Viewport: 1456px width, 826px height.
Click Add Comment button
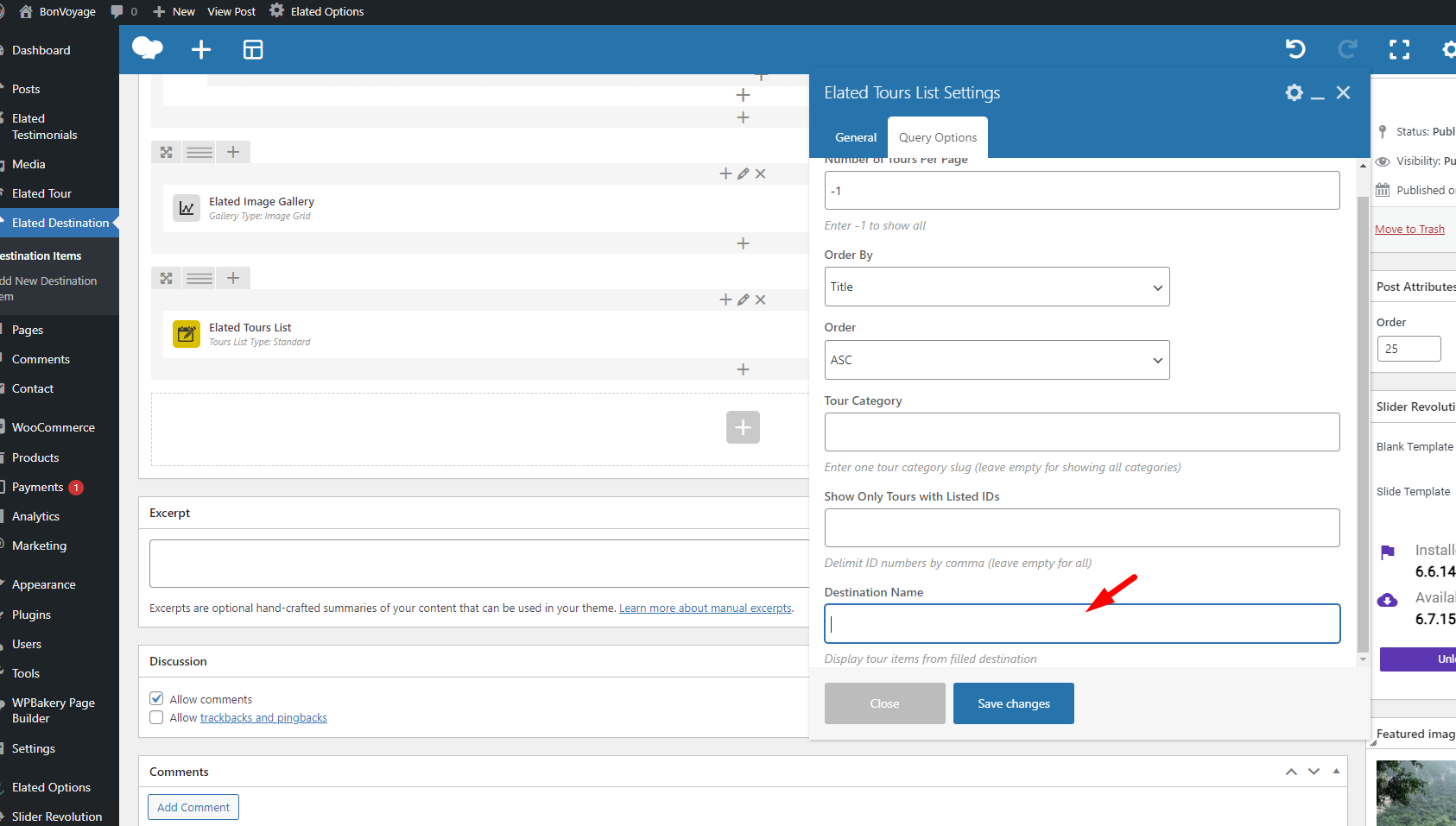(x=193, y=807)
